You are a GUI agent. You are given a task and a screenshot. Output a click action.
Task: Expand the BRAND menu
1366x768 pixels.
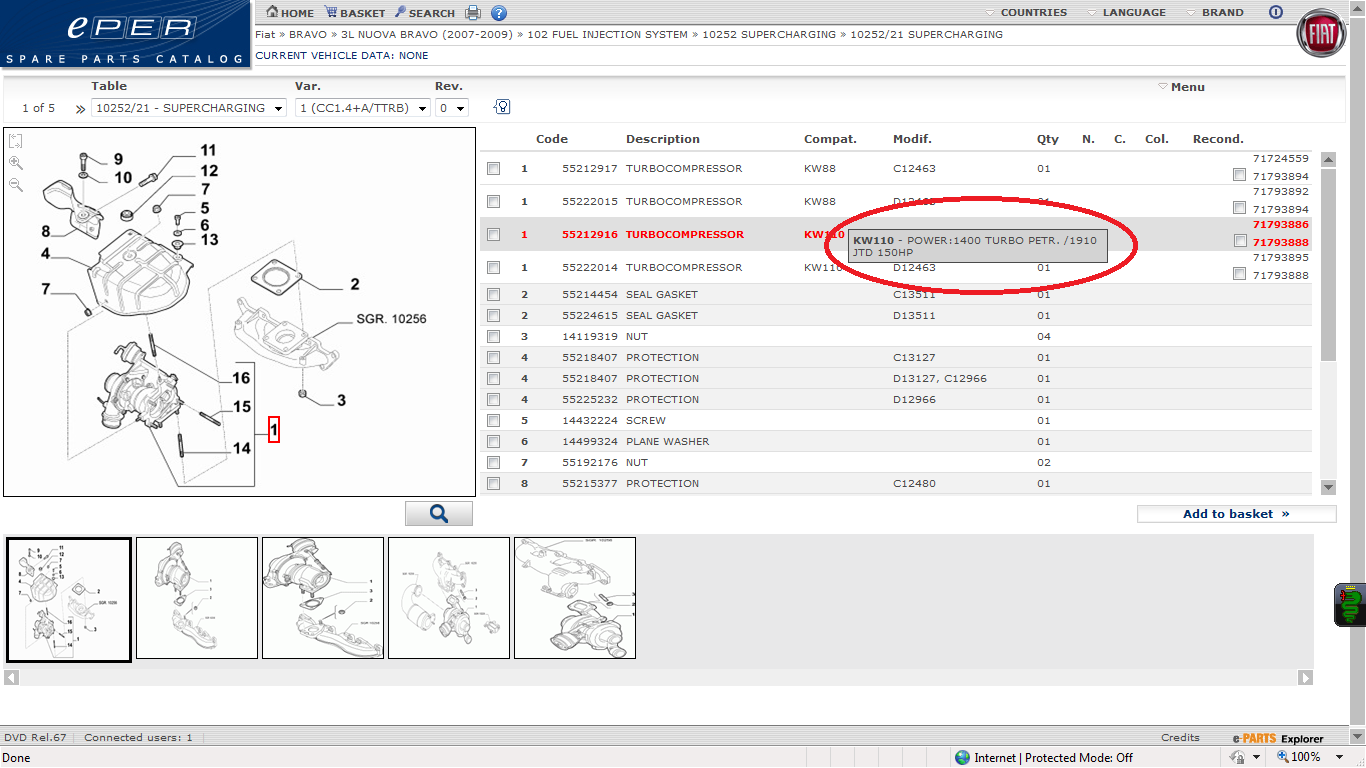(1215, 13)
